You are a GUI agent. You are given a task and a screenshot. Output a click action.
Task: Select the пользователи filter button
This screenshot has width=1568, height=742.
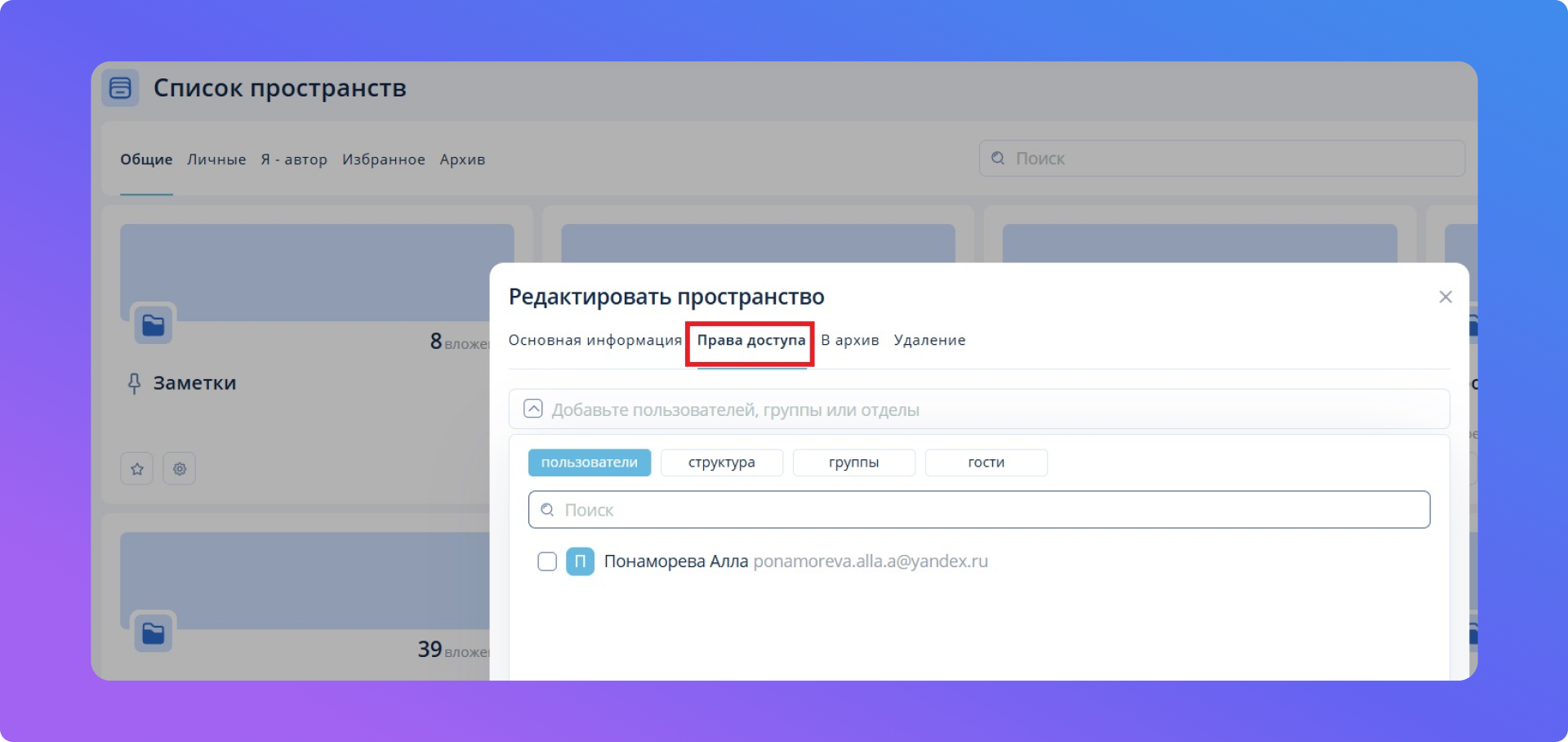pos(590,463)
